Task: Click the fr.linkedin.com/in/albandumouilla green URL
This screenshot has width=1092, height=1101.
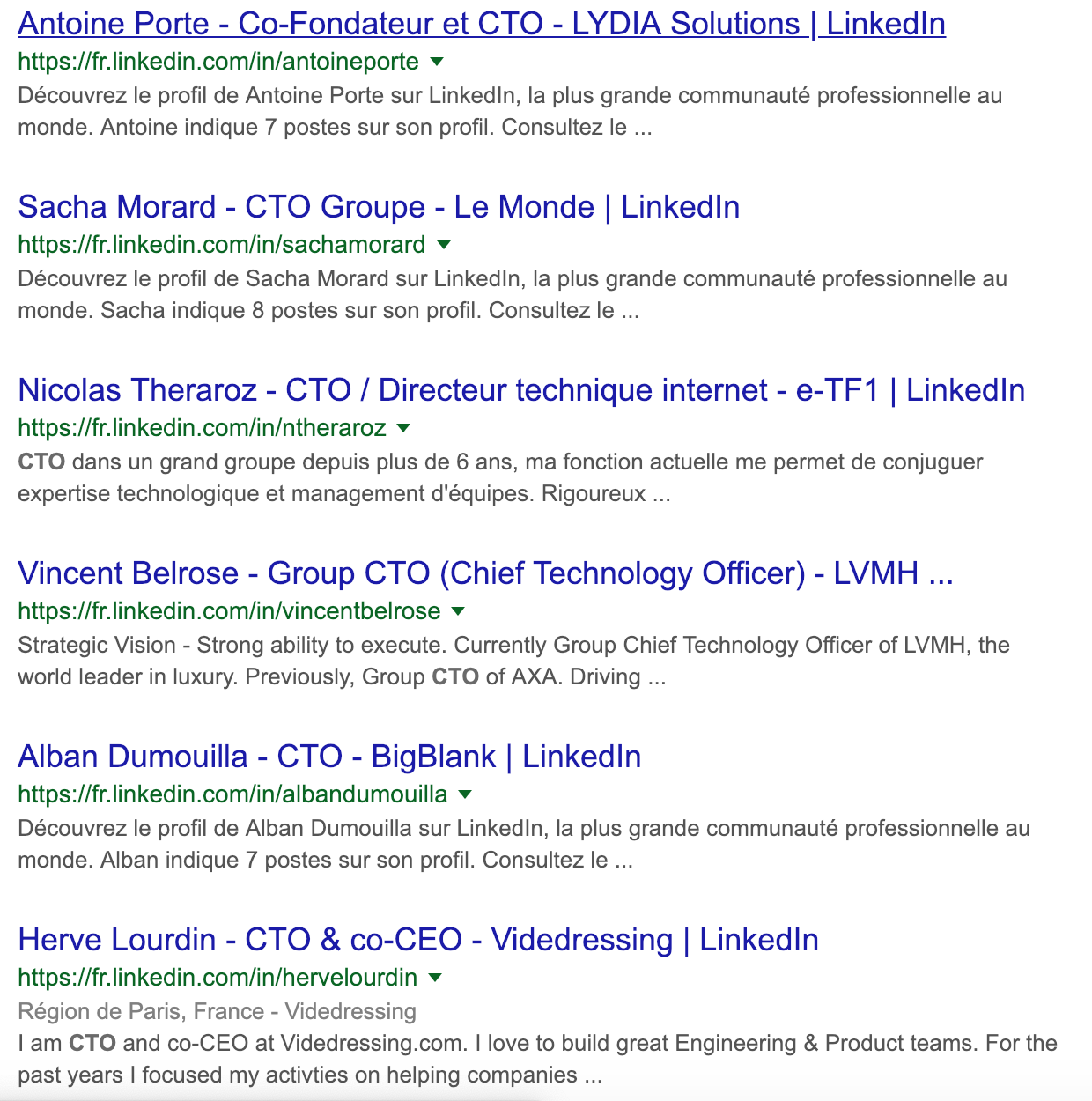Action: pos(232,794)
